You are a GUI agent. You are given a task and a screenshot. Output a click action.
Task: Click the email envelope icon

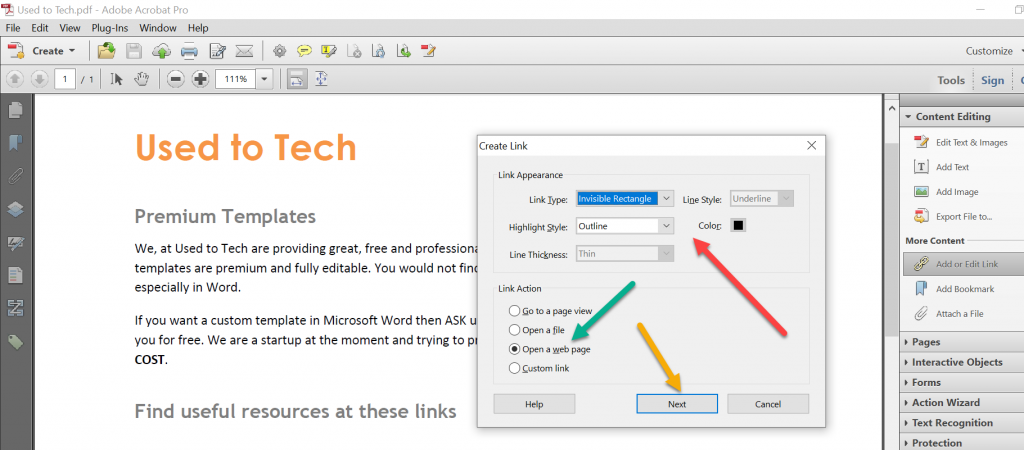click(x=244, y=50)
